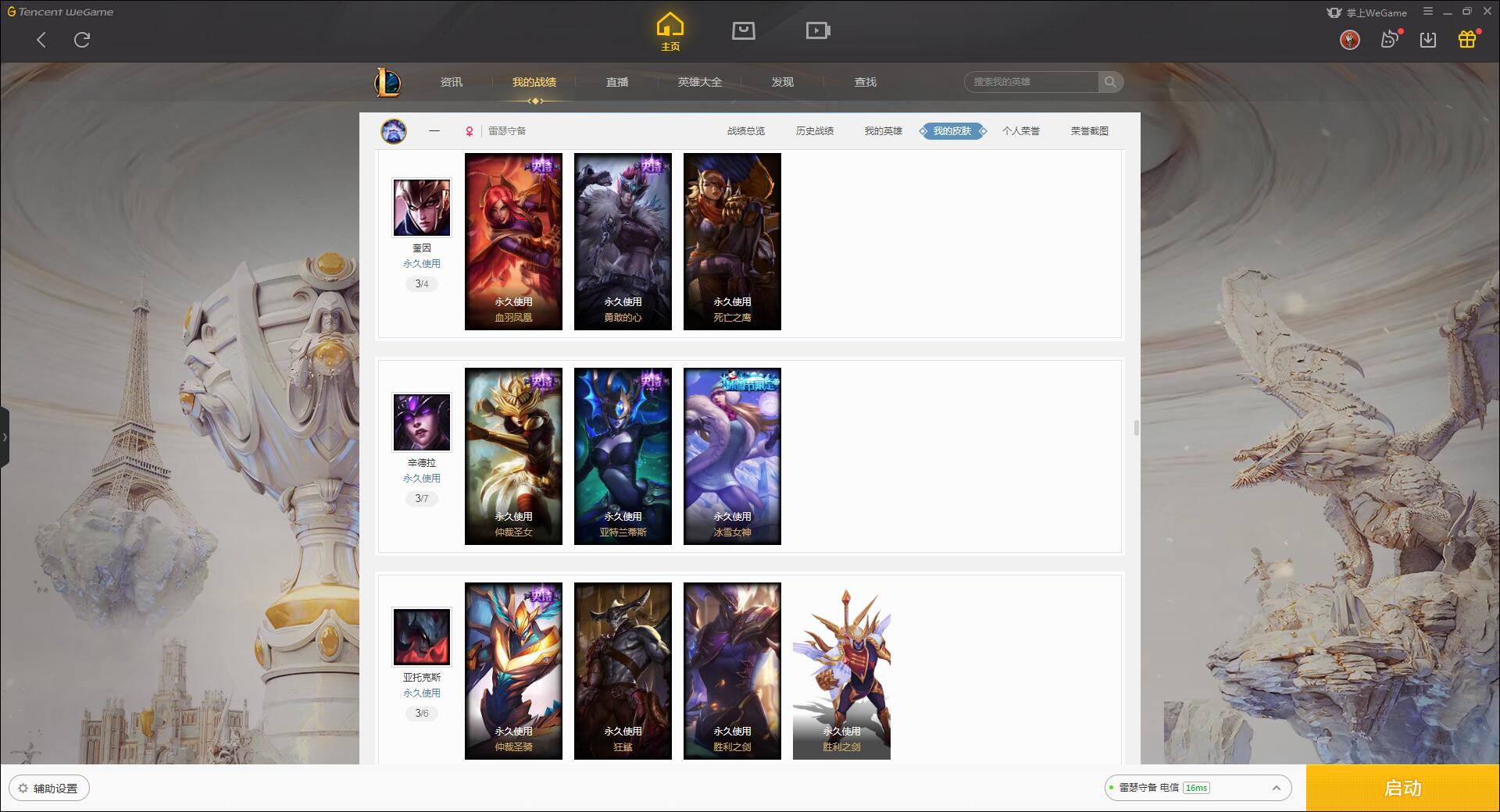Open the notifications icon with red dot
Screen dimensions: 1500x812
[1390, 39]
